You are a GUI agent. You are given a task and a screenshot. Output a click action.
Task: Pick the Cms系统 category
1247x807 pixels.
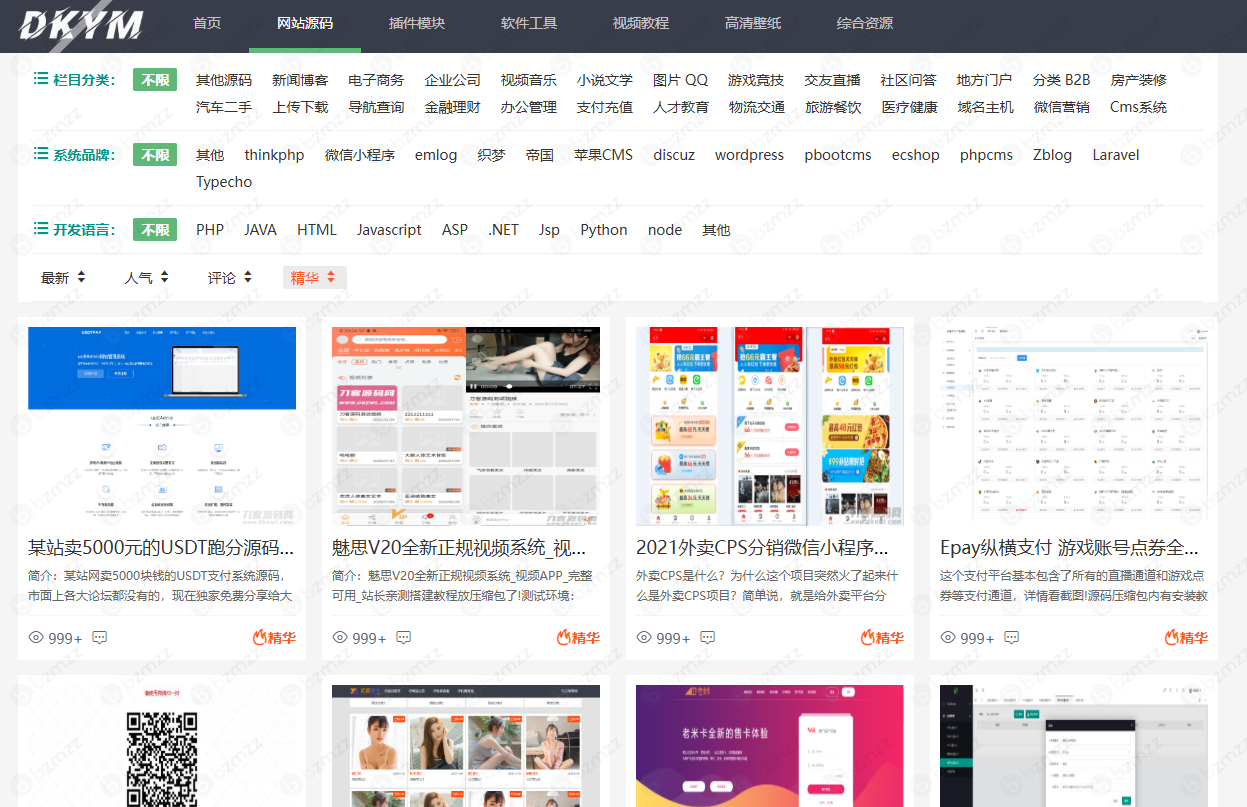1138,107
